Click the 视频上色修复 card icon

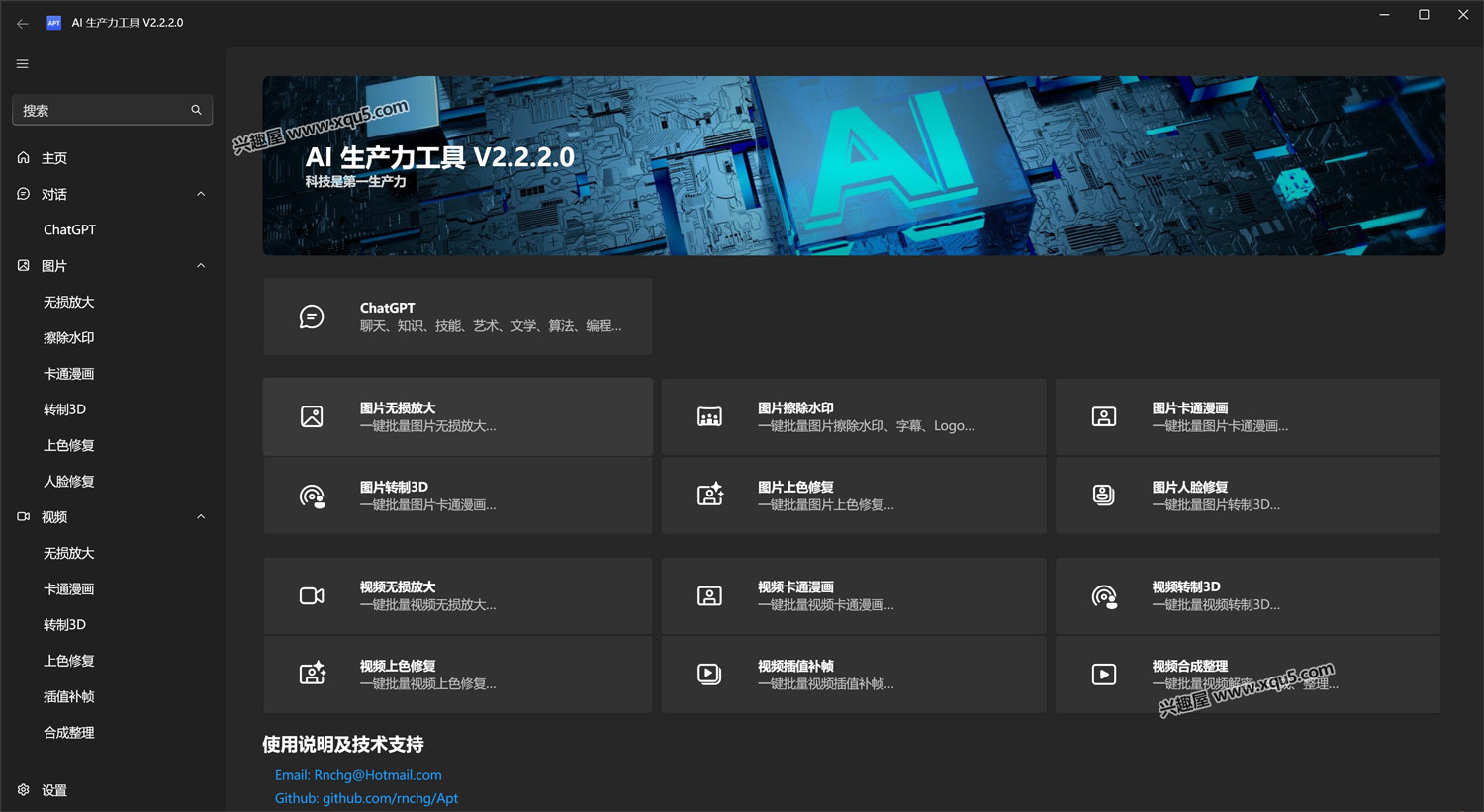(x=313, y=675)
